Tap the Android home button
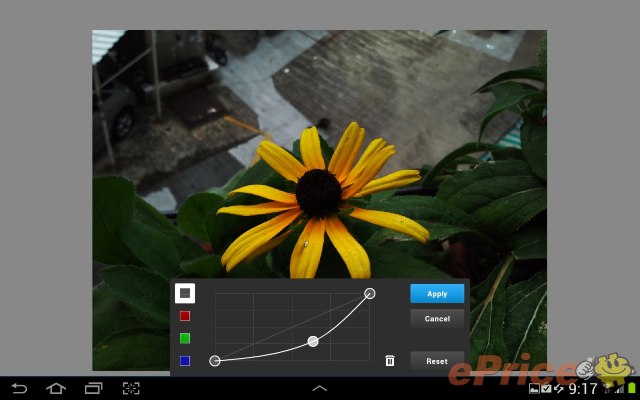640x400 pixels. [x=56, y=388]
